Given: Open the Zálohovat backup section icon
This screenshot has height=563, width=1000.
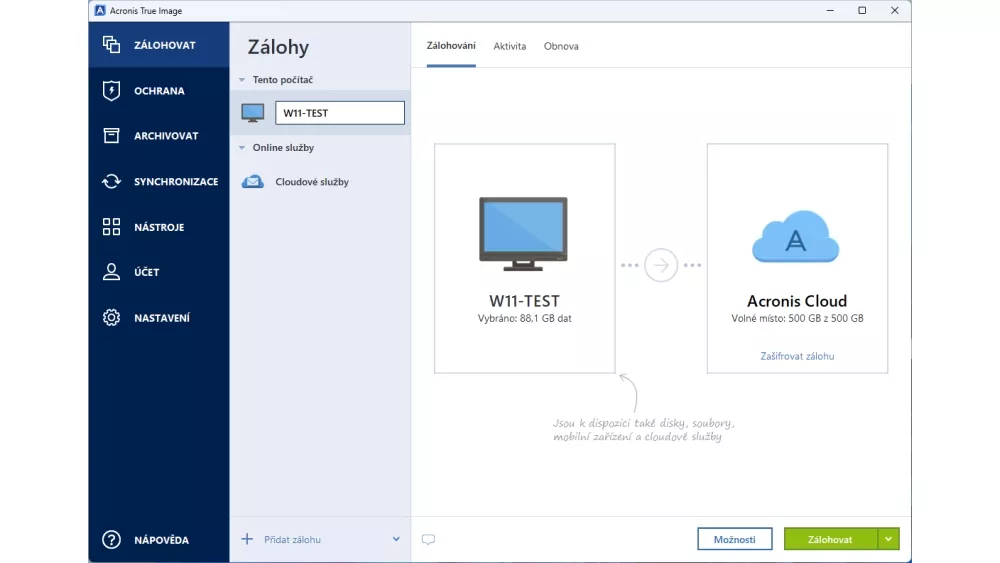Looking at the screenshot, I should [111, 45].
